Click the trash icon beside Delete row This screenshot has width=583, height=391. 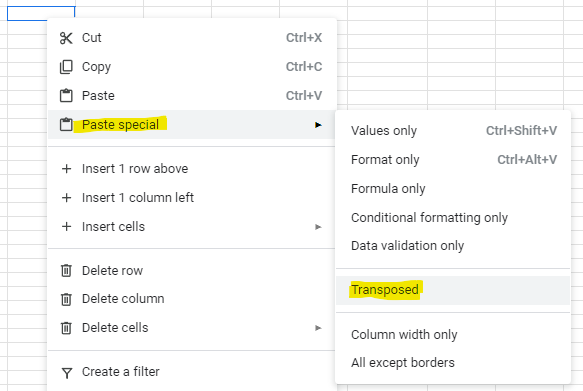pos(66,271)
